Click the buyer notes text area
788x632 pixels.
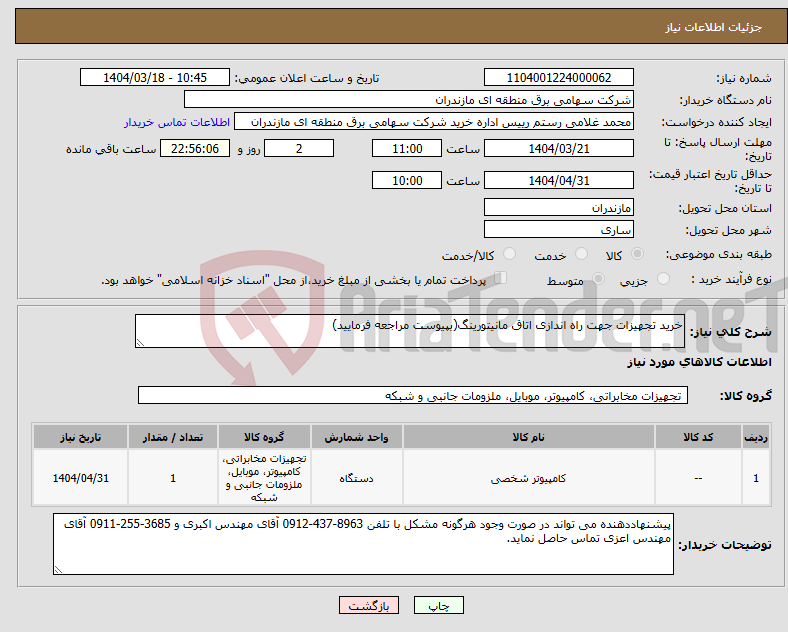click(363, 544)
